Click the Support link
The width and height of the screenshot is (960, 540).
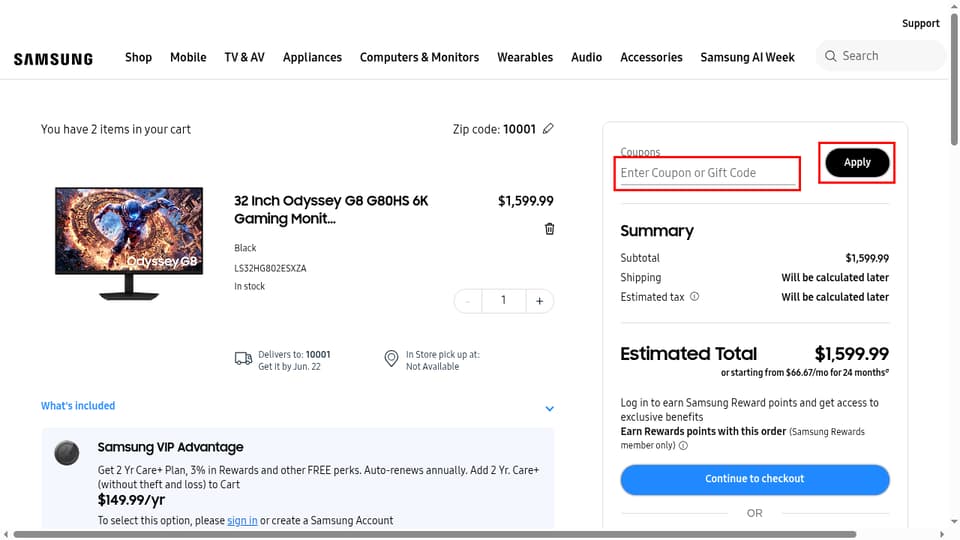[x=920, y=23]
